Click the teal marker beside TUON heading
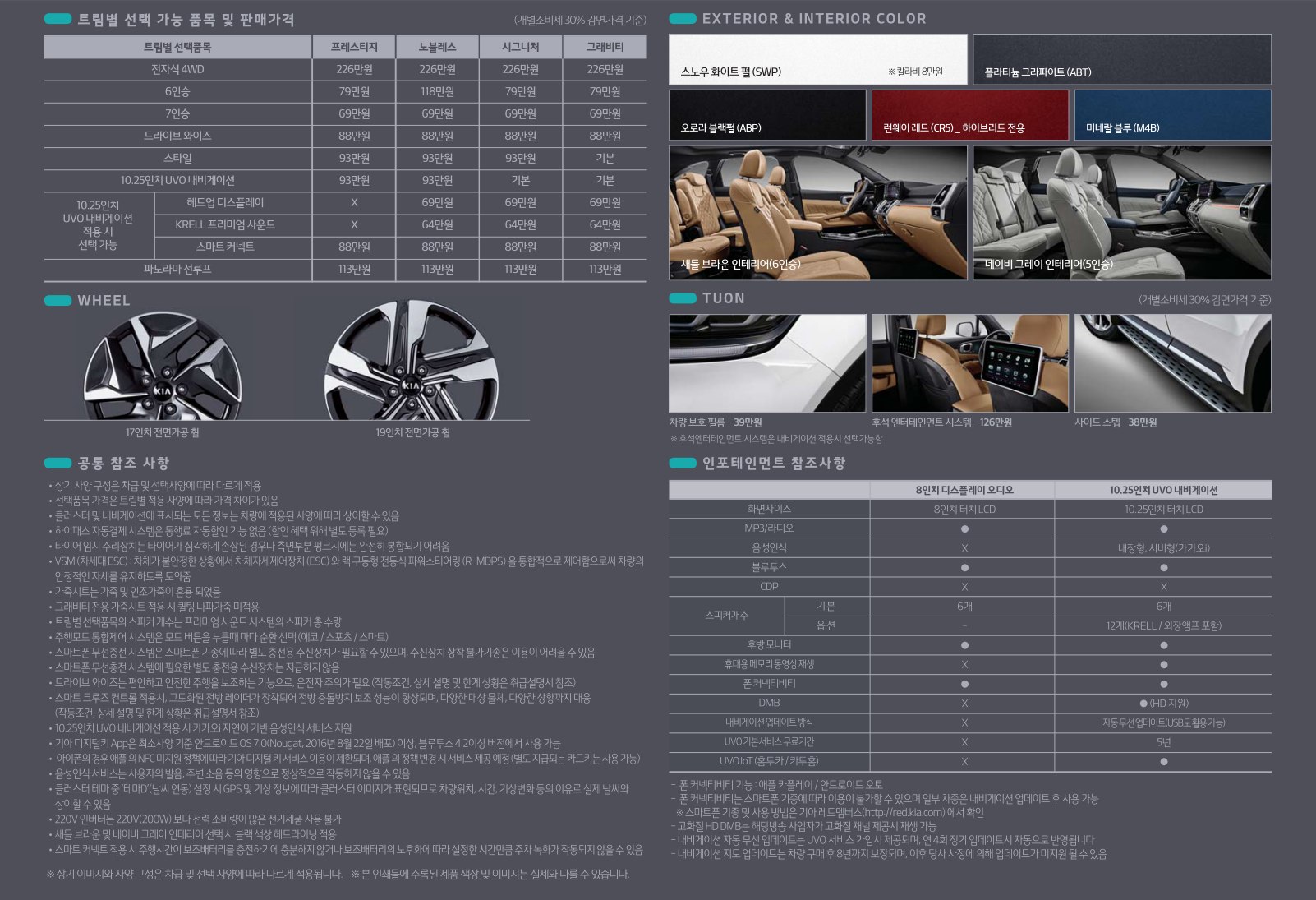The image size is (1316, 900). pos(683,298)
